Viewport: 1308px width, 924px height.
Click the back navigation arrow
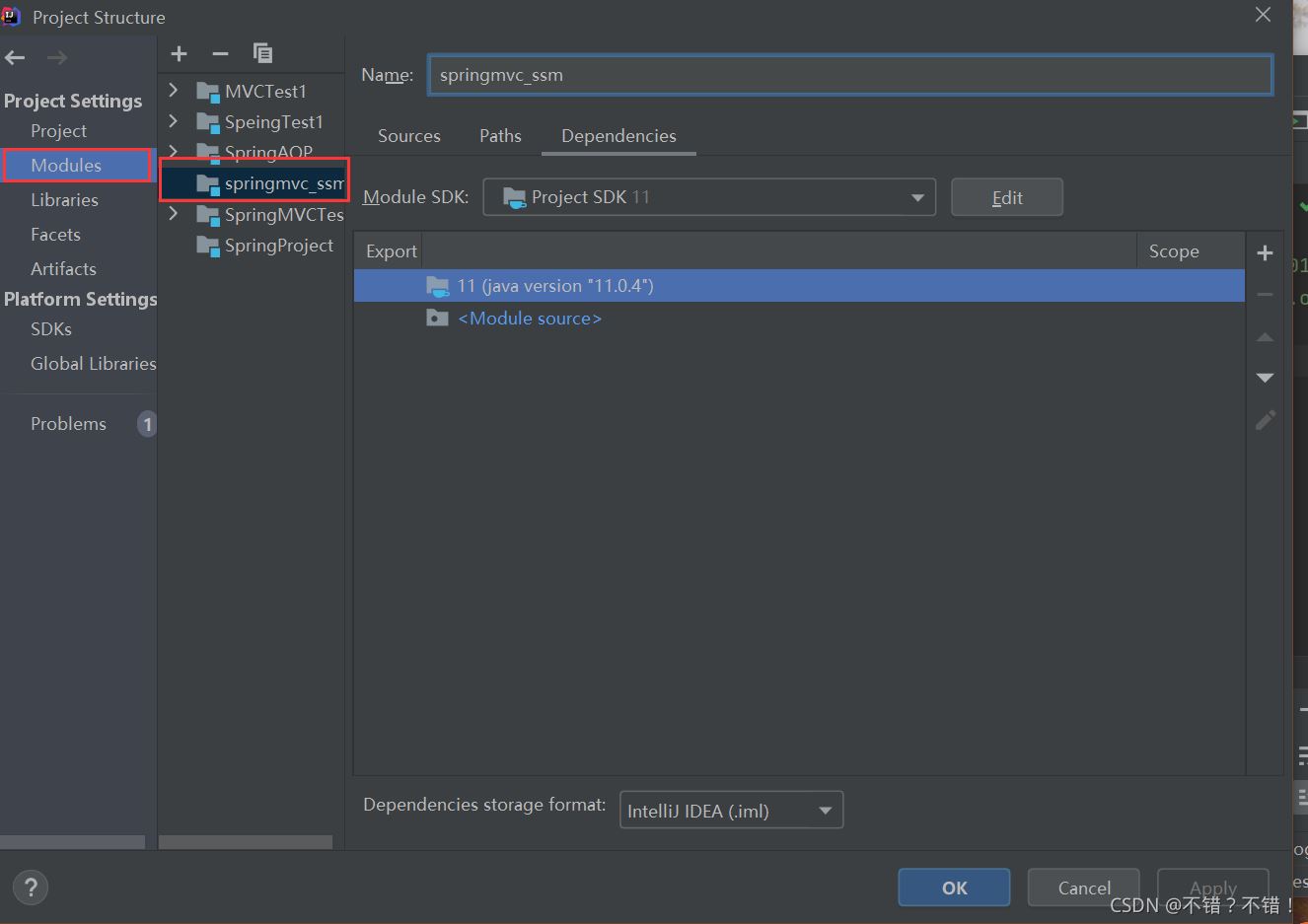[15, 58]
